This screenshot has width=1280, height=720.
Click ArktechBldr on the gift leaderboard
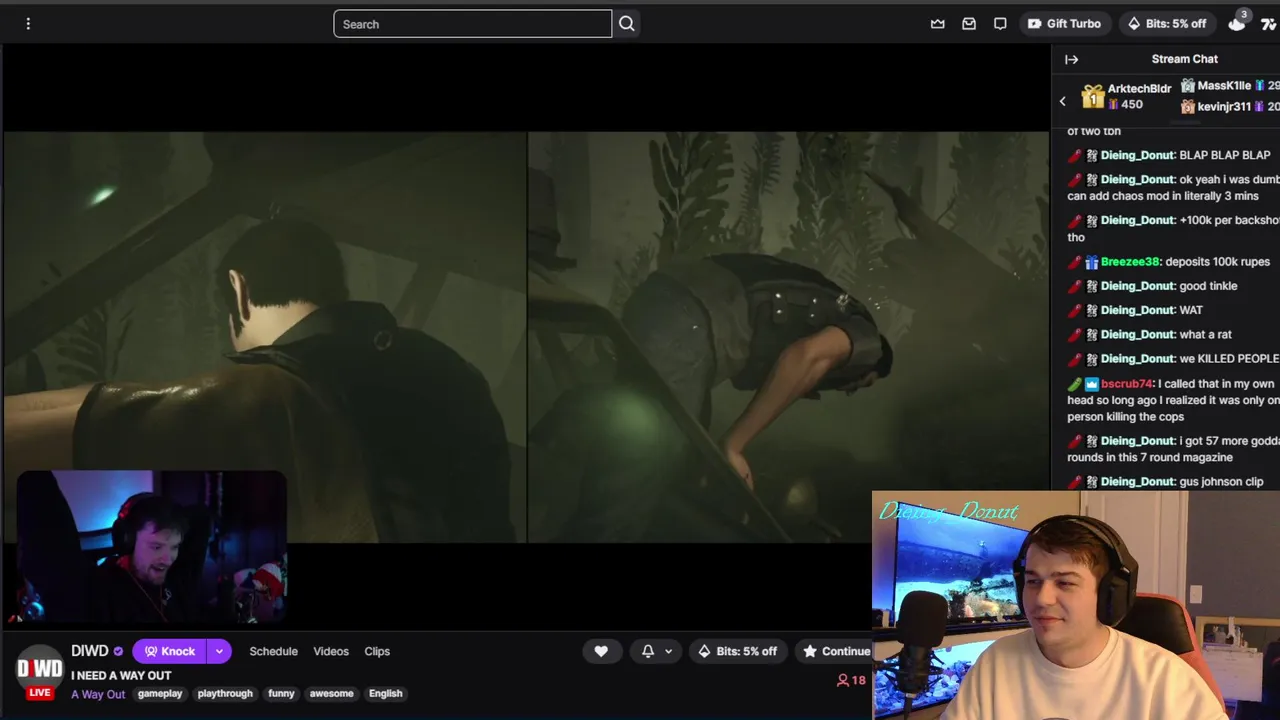(x=1139, y=88)
